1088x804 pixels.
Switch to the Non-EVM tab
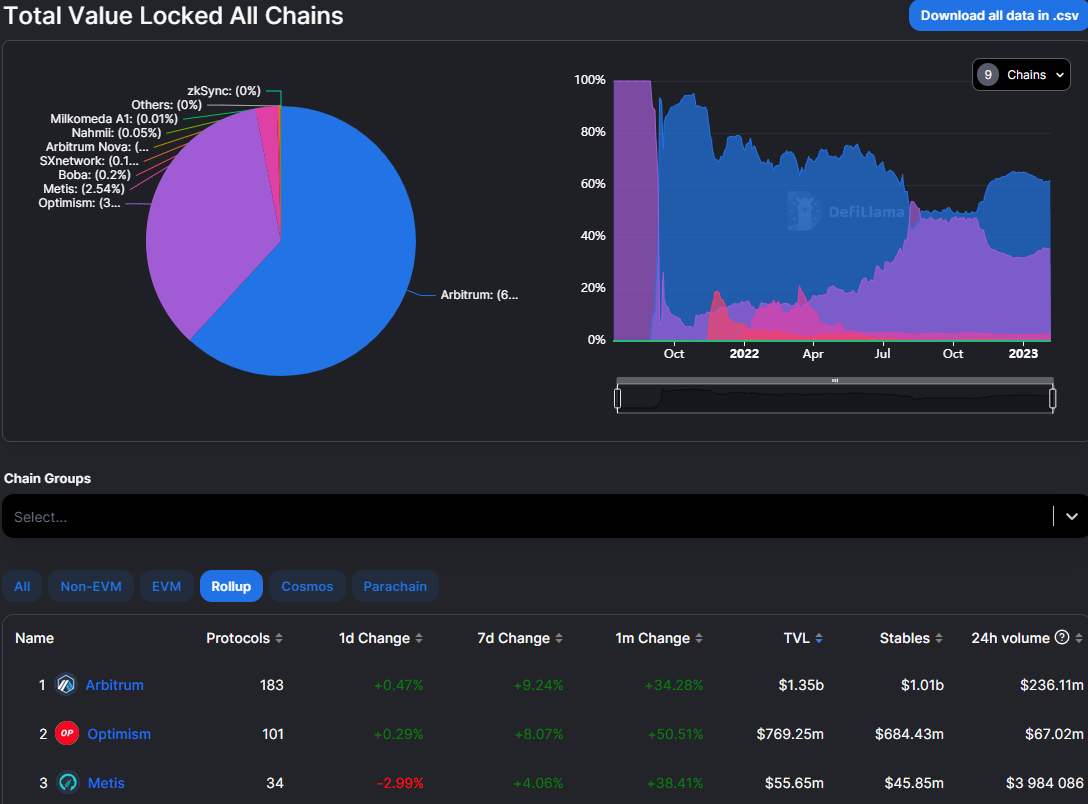(x=91, y=586)
